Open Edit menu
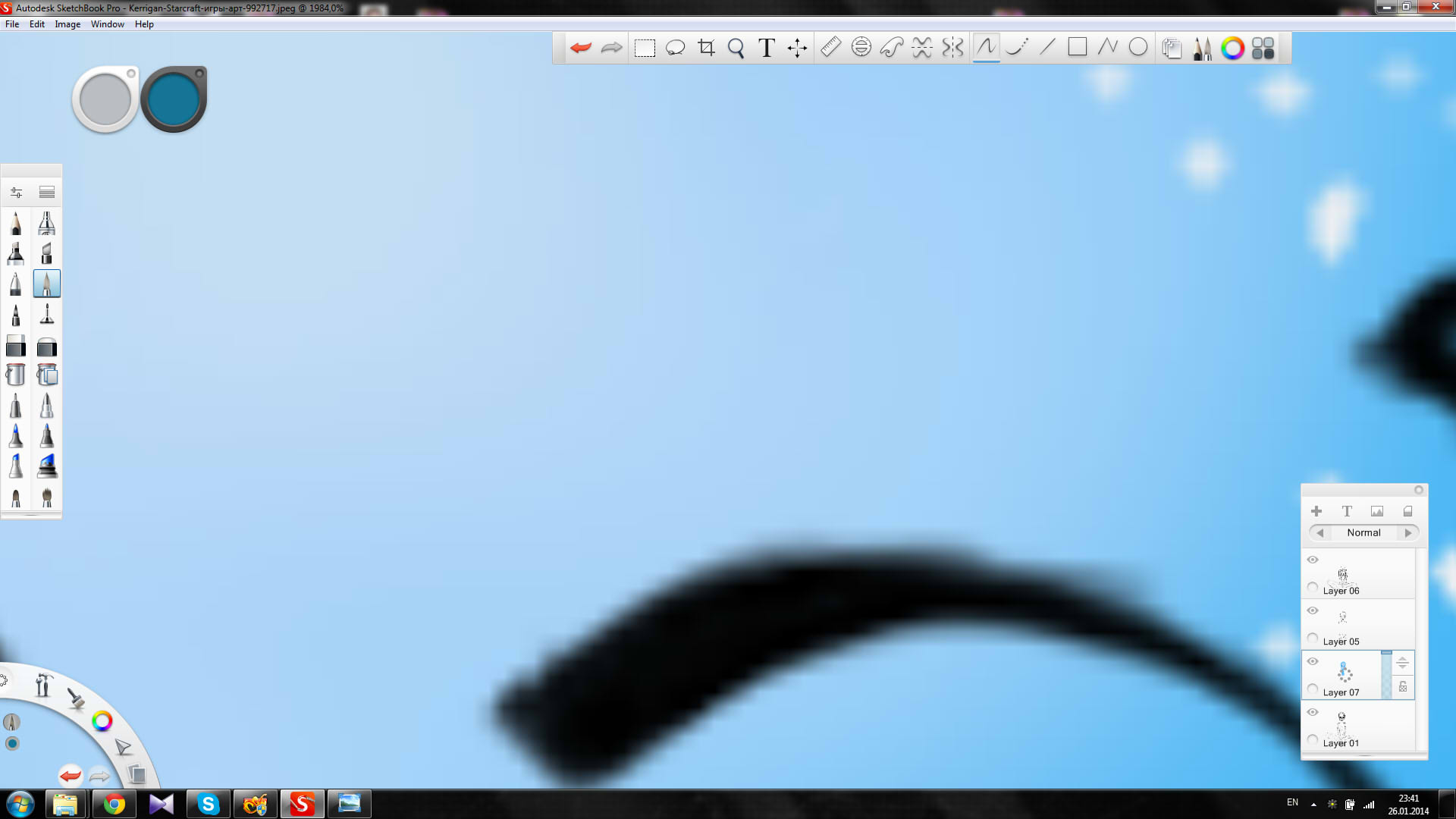This screenshot has height=819, width=1456. pos(37,24)
